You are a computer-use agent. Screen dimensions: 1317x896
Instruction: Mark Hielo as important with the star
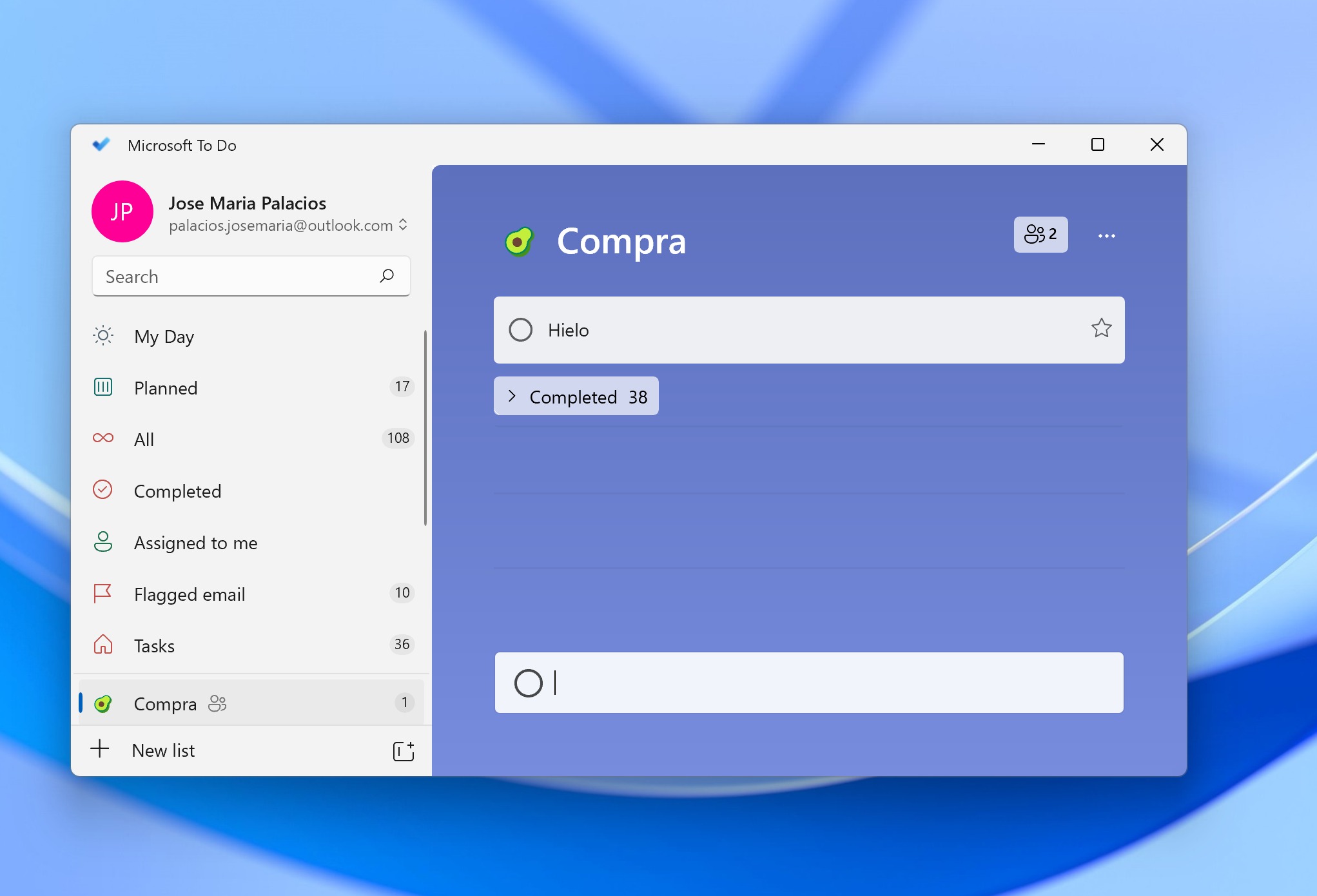(x=1101, y=329)
